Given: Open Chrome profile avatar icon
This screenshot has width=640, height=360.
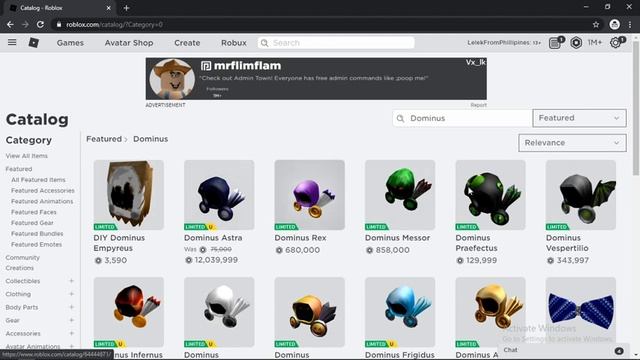Looking at the screenshot, I should coord(614,24).
